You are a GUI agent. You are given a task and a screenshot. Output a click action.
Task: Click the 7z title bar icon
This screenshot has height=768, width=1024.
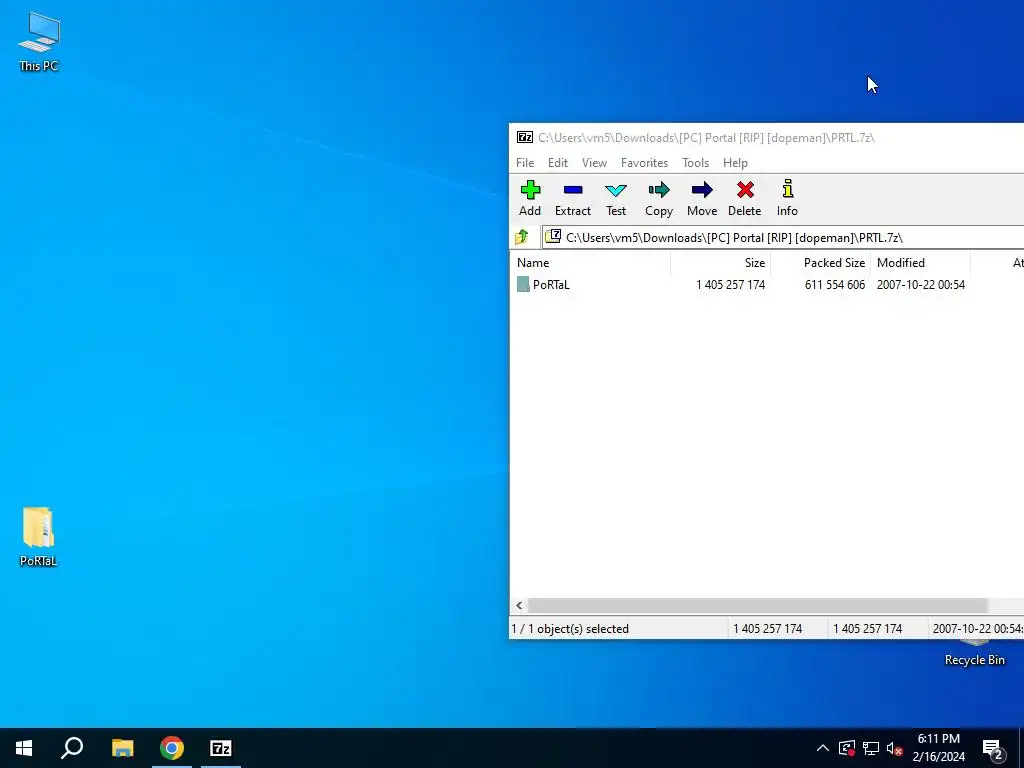click(x=524, y=137)
